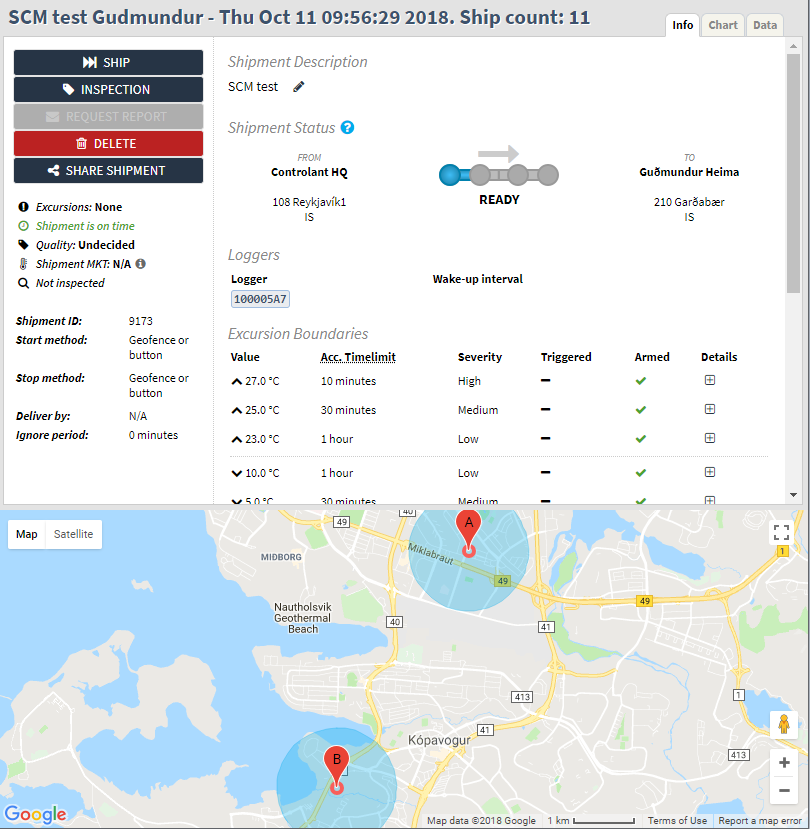Delete the shipment with the DELETE button
Viewport: 810px width, 829px height.
108,143
